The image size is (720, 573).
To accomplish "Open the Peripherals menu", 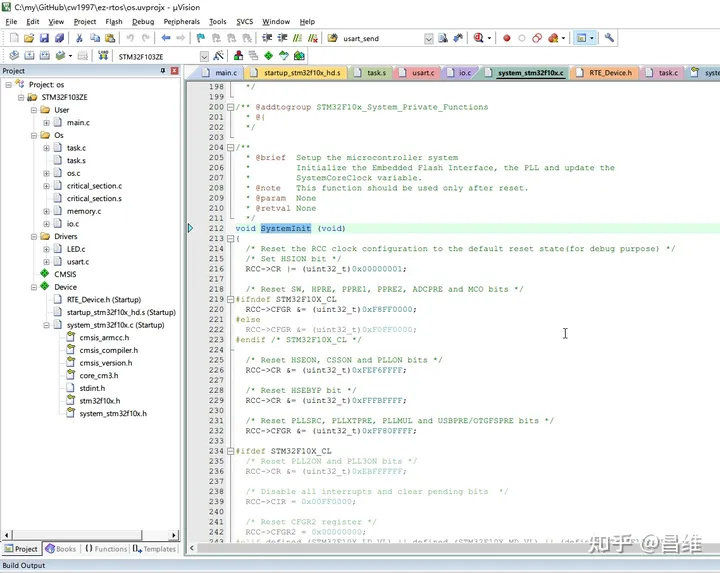I will click(x=182, y=22).
